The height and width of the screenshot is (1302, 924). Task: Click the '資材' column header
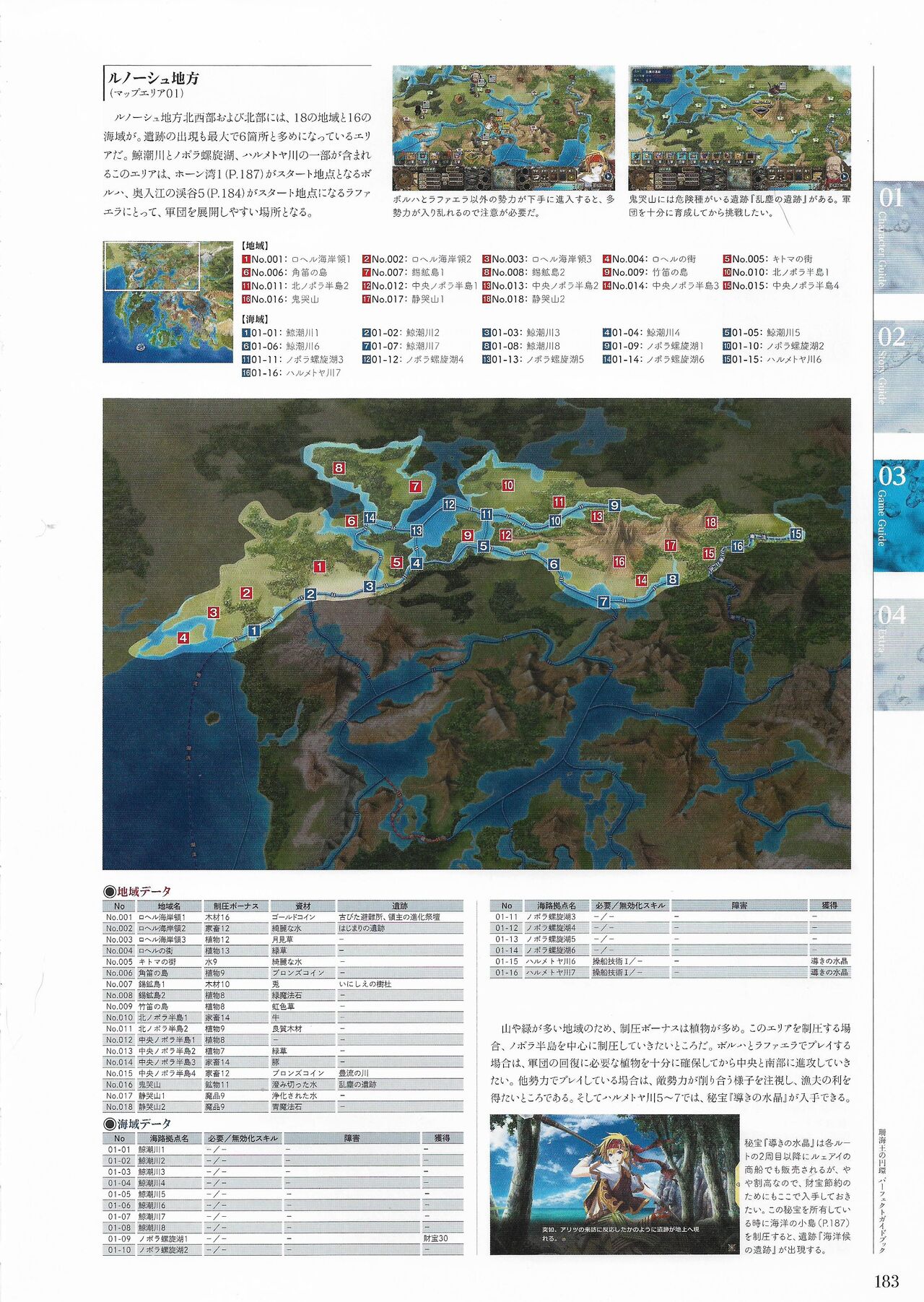tap(303, 906)
